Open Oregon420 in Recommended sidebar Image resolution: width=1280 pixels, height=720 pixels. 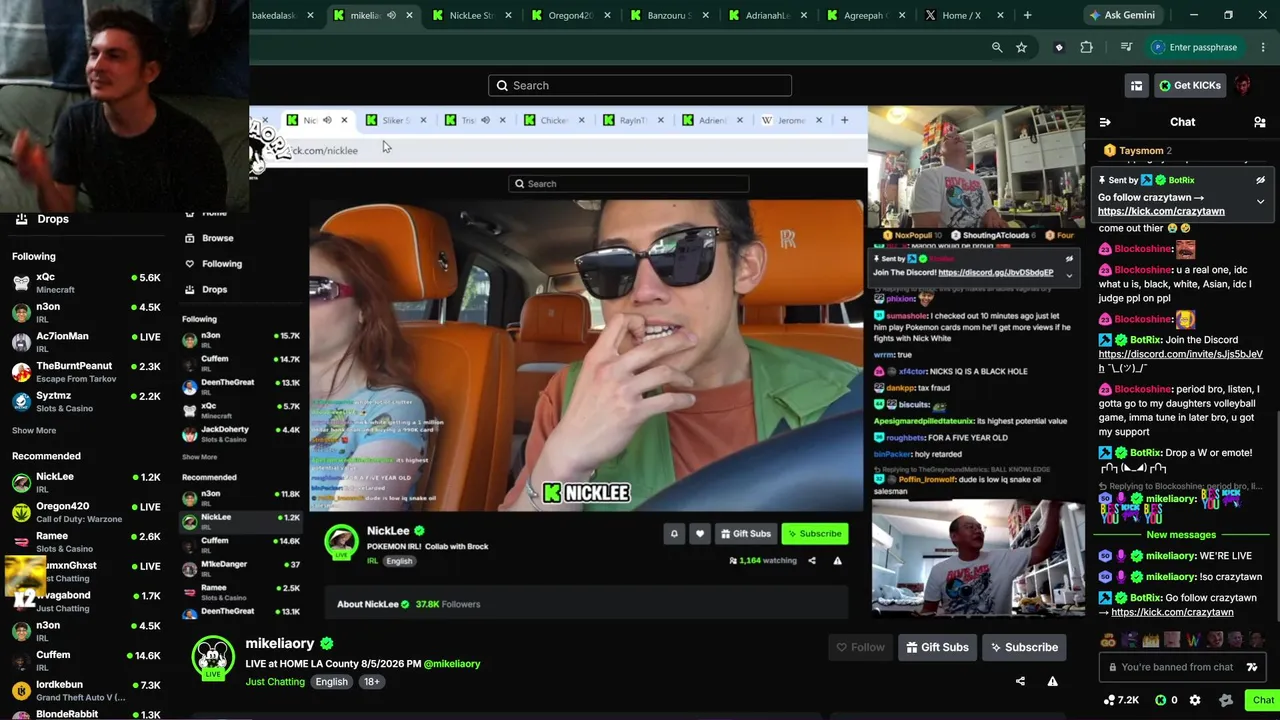(x=85, y=512)
